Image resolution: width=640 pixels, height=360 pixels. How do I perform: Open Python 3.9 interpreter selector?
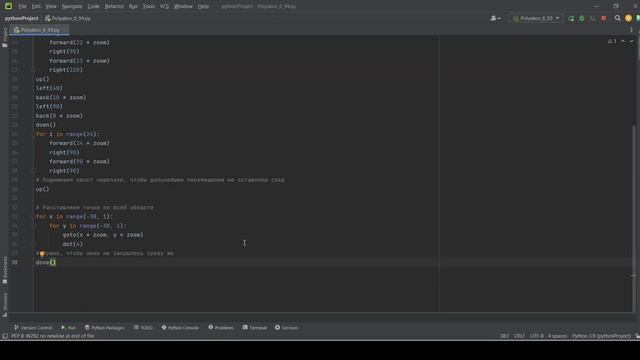pos(601,336)
